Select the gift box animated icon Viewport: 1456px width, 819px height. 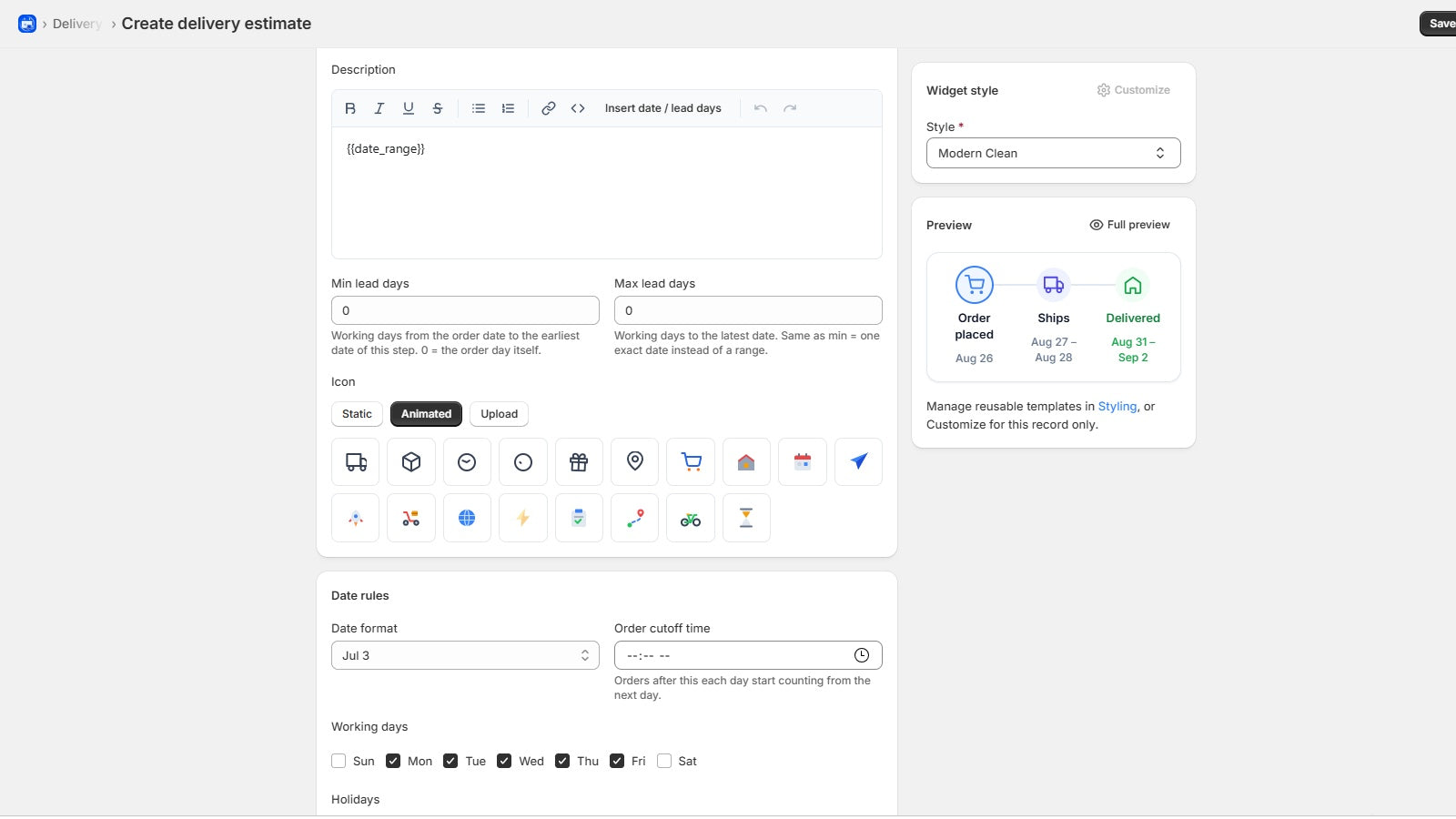(x=579, y=462)
